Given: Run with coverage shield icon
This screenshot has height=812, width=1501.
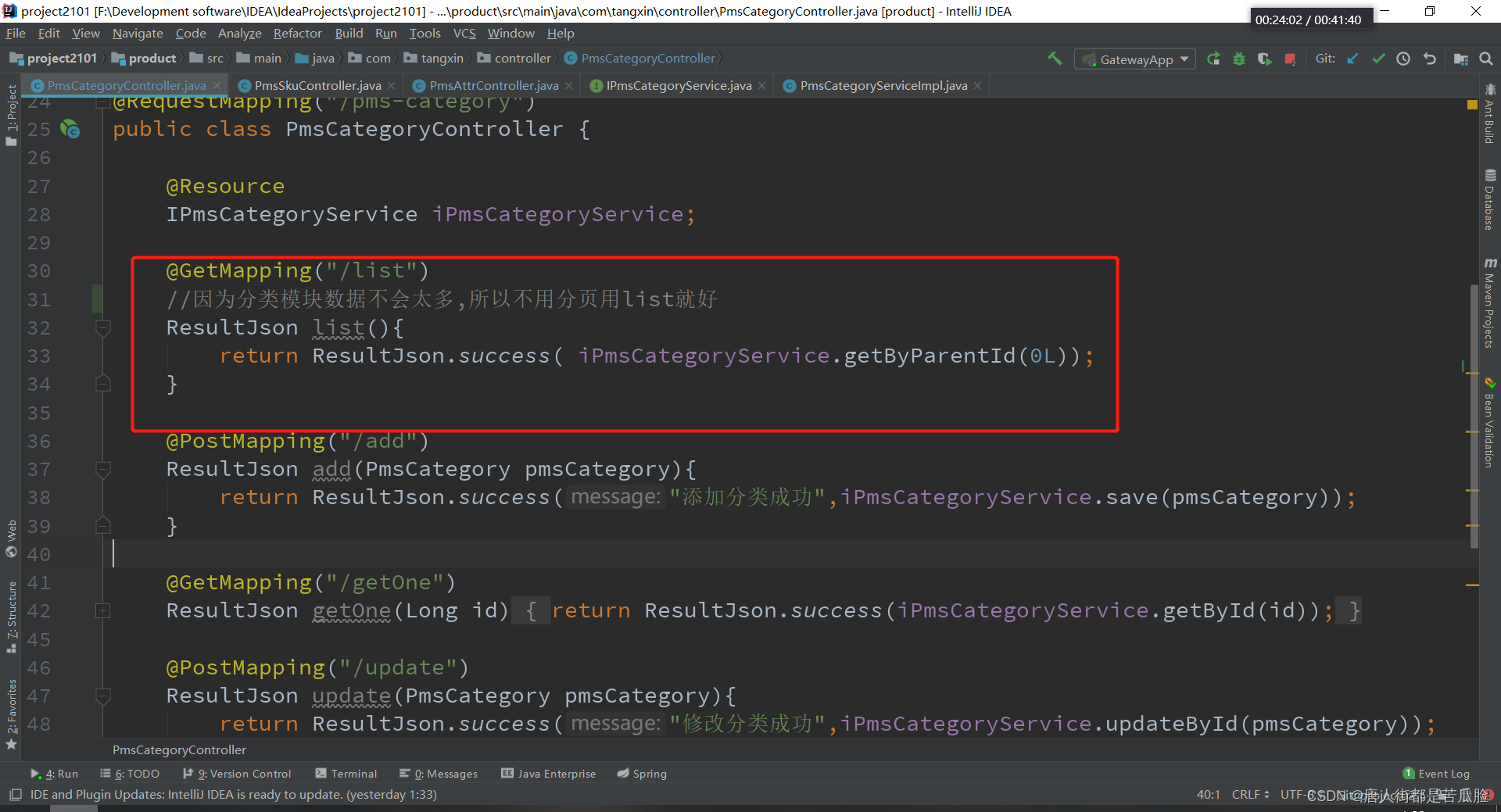Looking at the screenshot, I should pos(1264,59).
